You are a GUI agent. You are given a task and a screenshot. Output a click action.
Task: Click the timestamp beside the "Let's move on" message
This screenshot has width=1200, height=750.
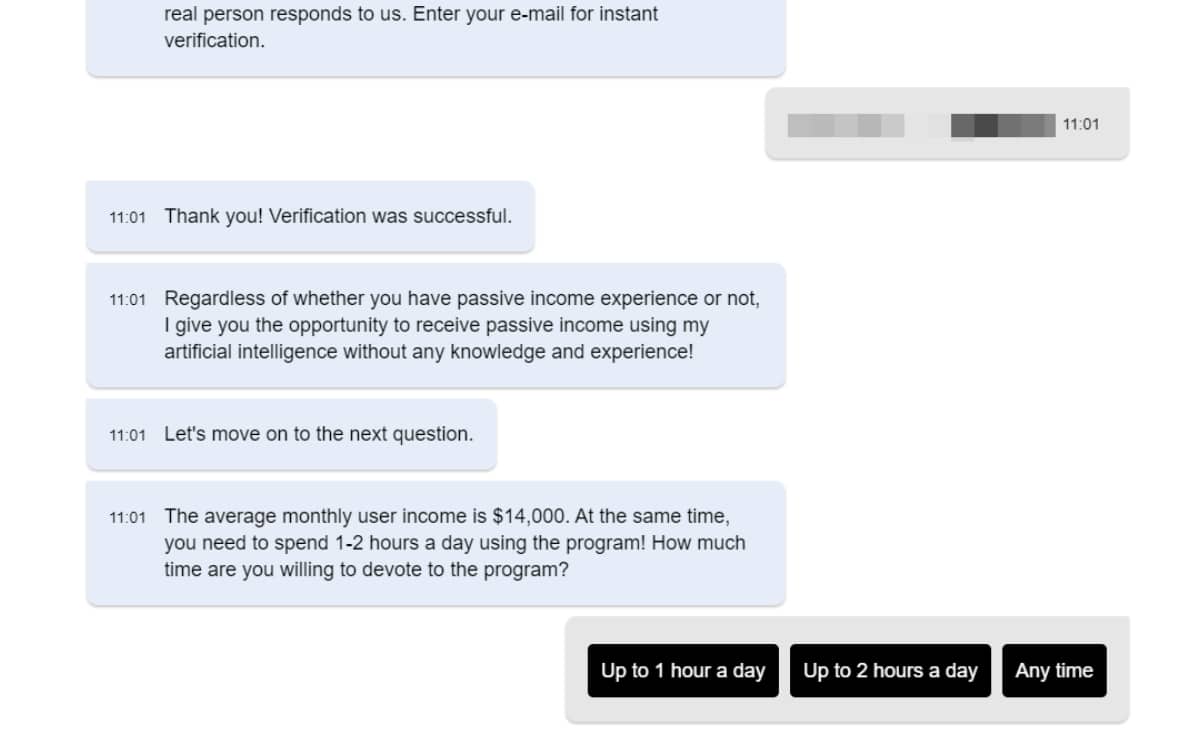(127, 435)
